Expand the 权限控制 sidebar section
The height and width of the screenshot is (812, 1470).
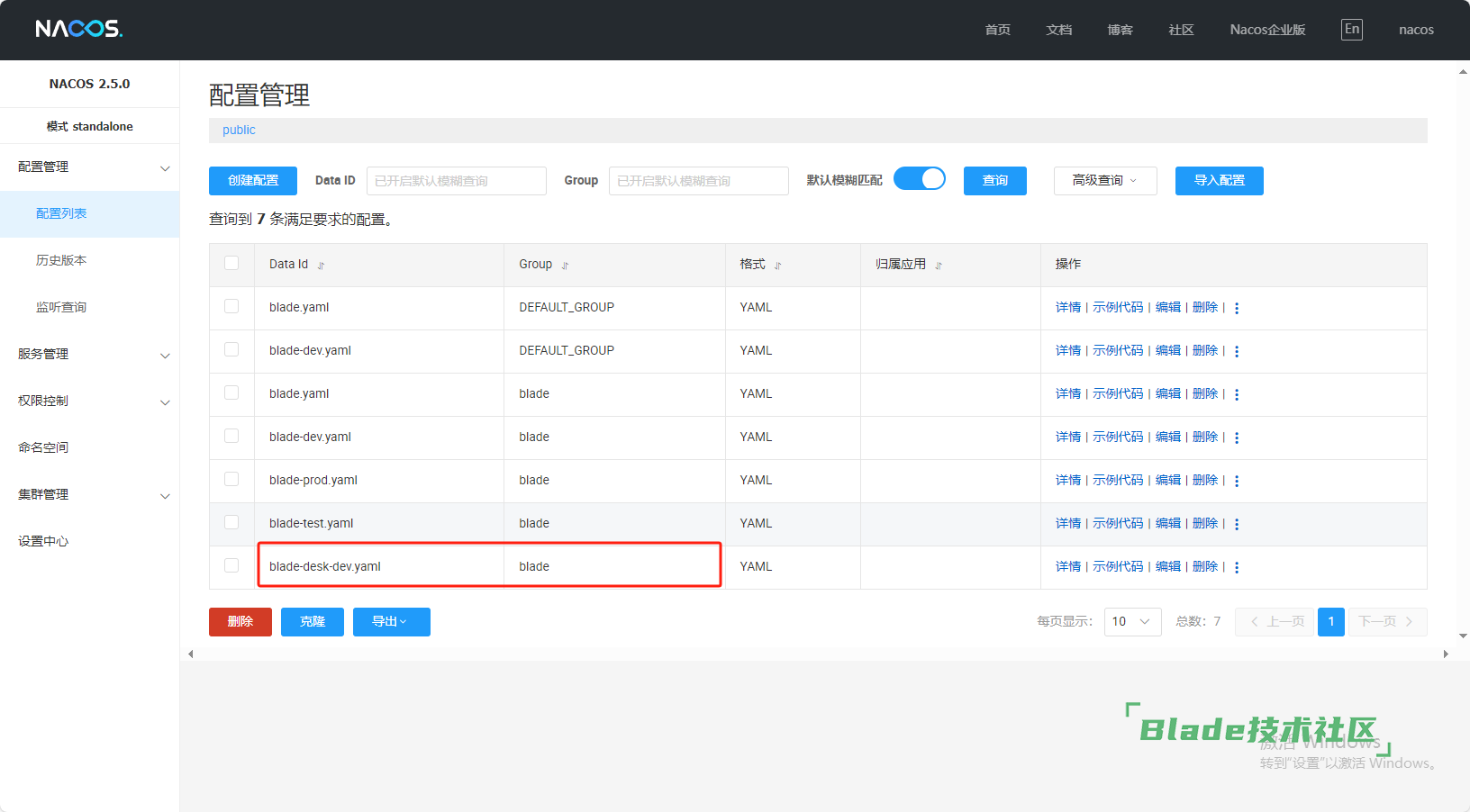[x=90, y=401]
